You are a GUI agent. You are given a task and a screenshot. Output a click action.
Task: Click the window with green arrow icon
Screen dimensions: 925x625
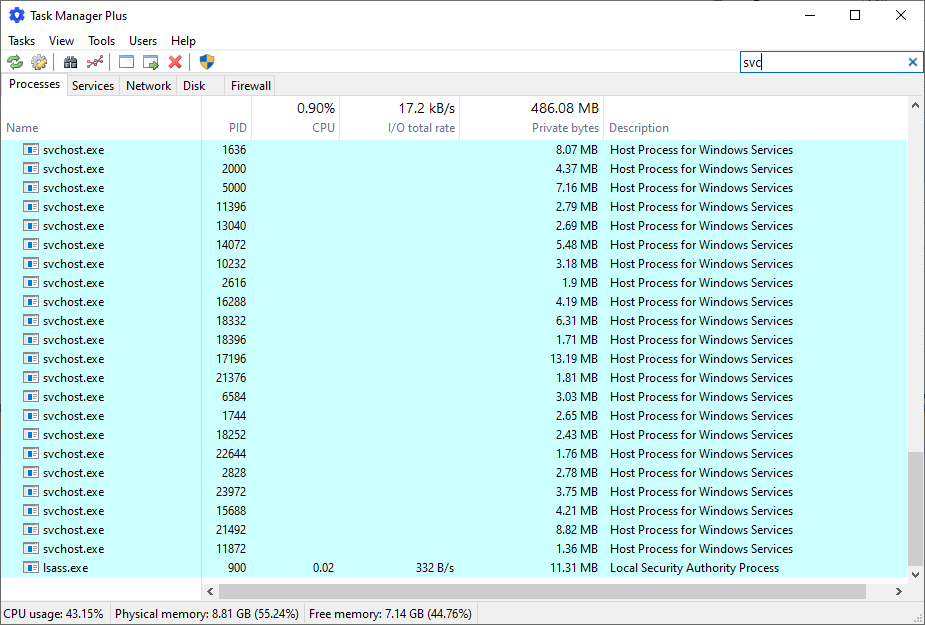click(x=151, y=62)
